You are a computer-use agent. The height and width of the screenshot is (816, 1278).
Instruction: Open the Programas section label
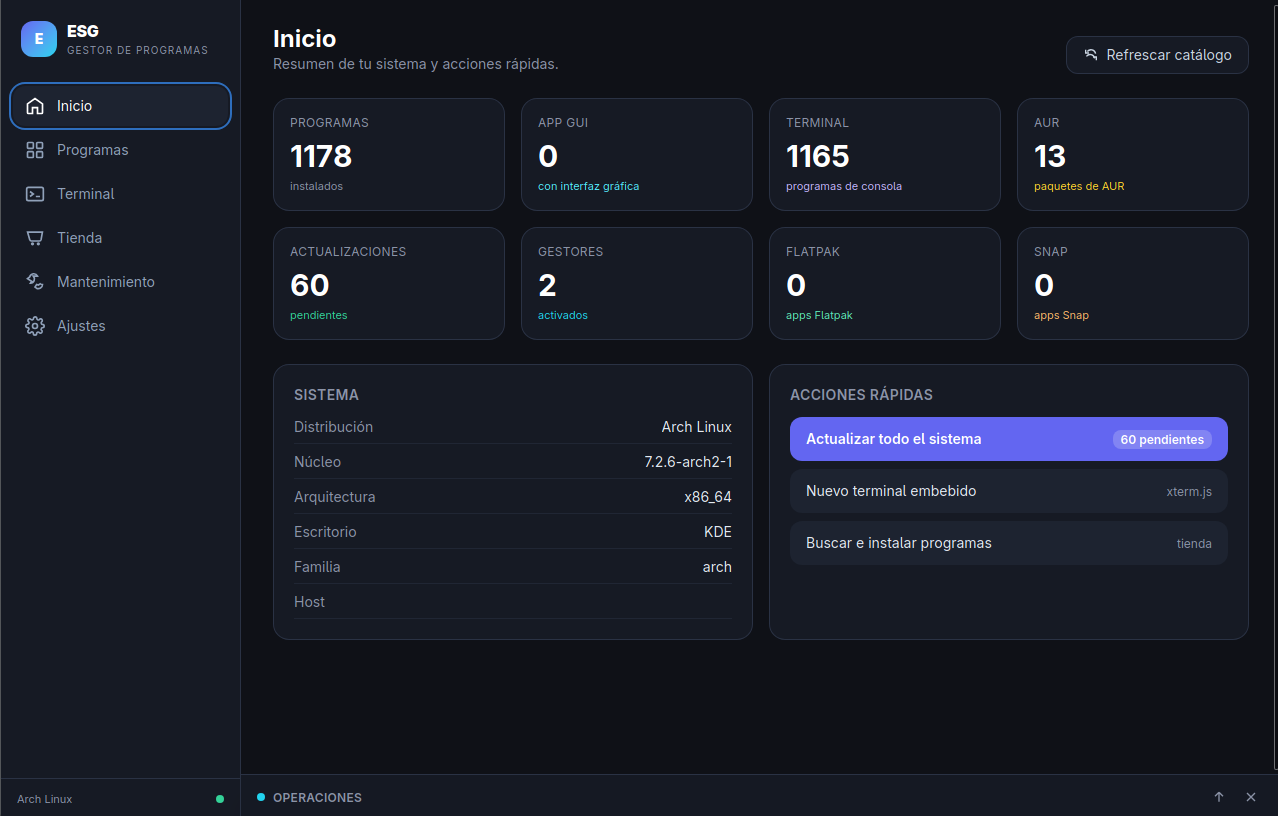[x=93, y=150]
